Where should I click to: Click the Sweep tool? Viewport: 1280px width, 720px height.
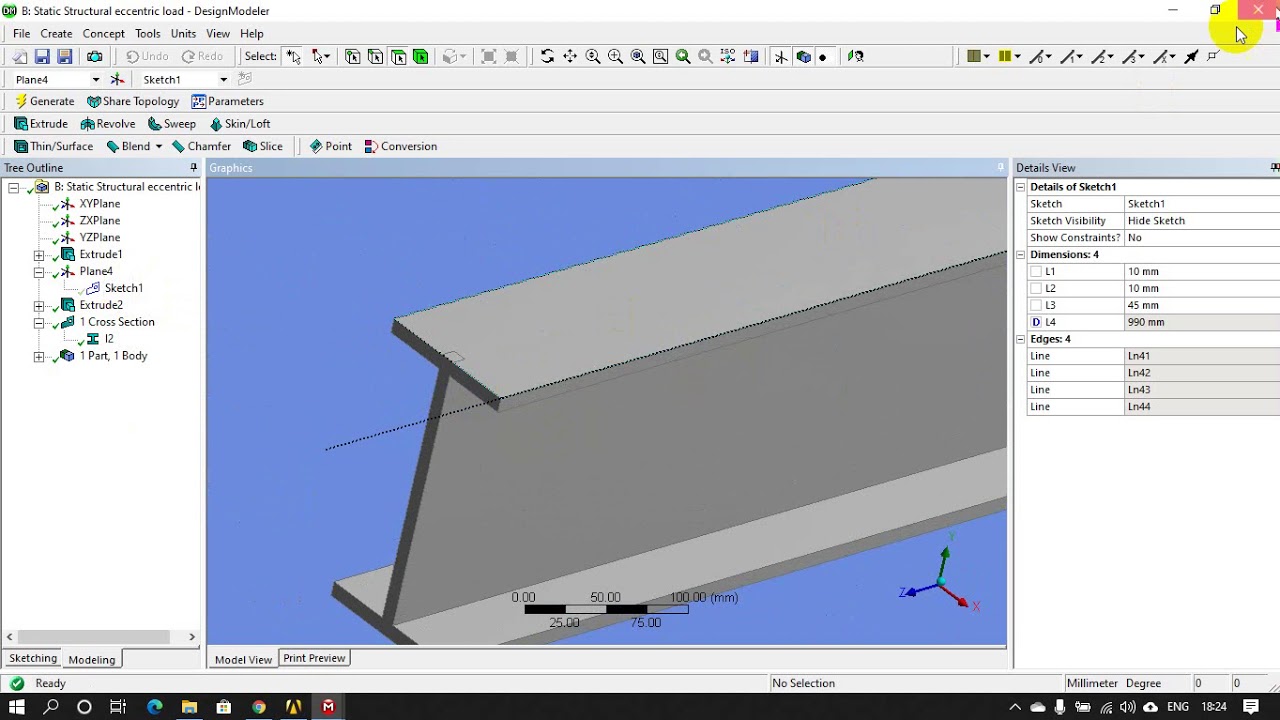(x=172, y=124)
